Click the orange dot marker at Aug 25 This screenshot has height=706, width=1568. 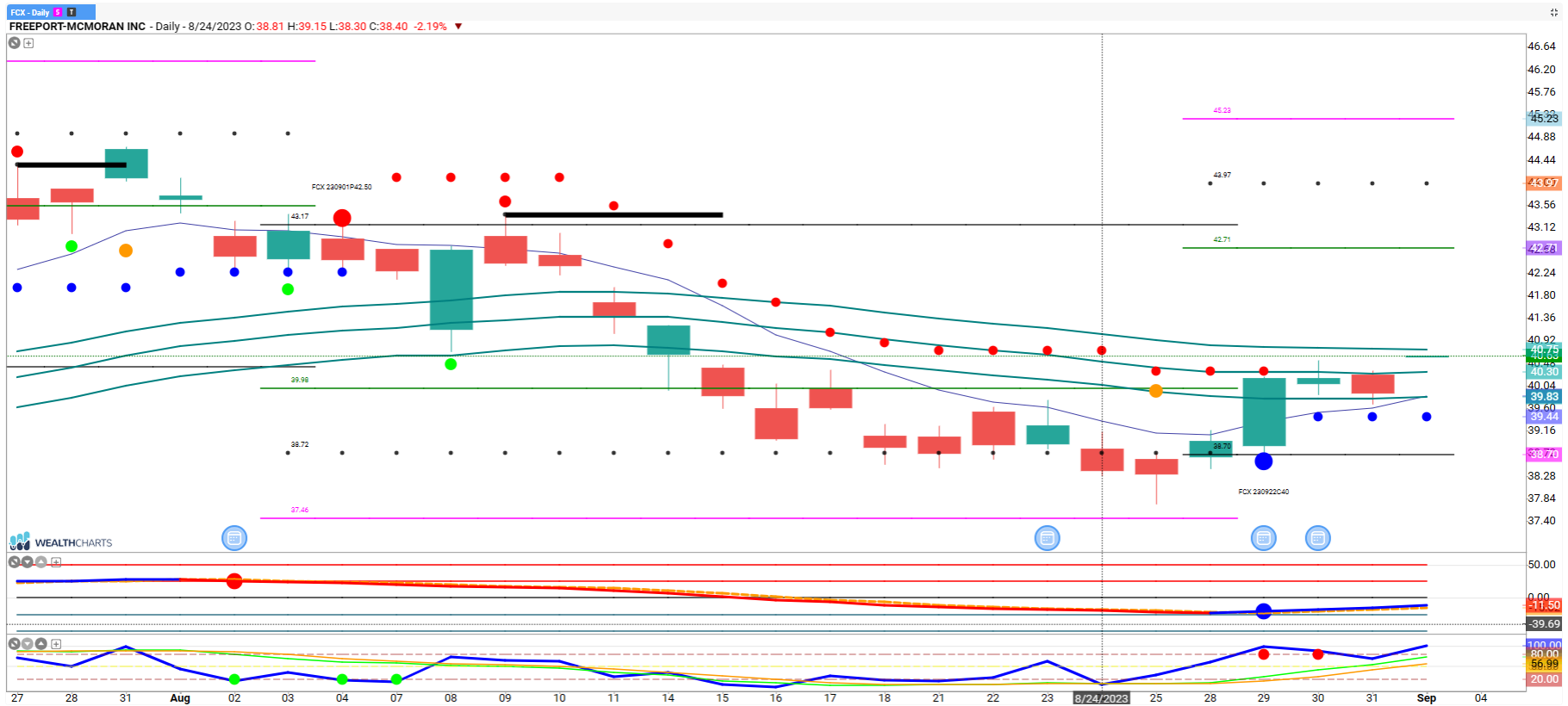(1155, 391)
